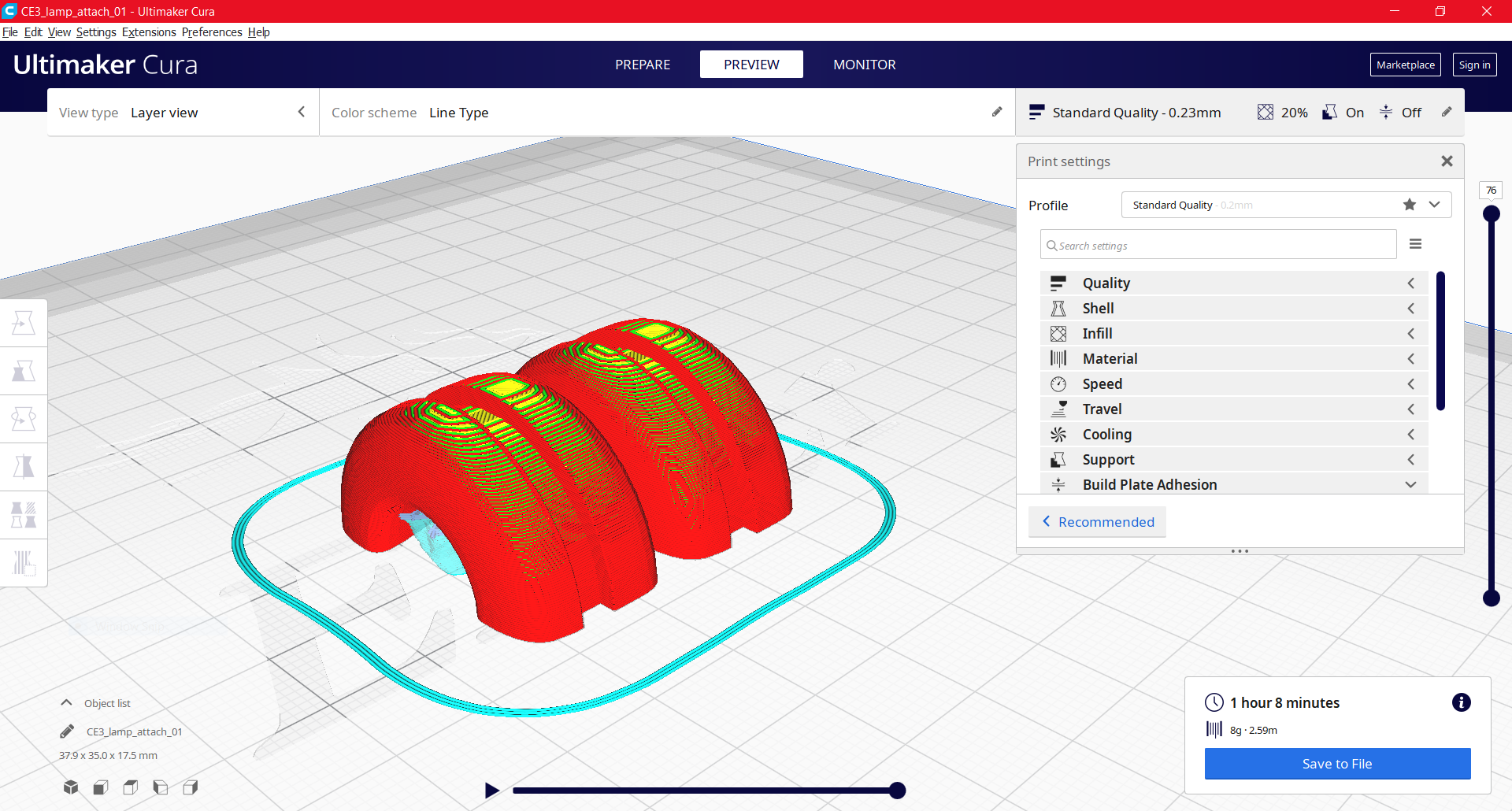Expand the Material settings category
This screenshot has height=811, width=1512.
coord(1234,358)
